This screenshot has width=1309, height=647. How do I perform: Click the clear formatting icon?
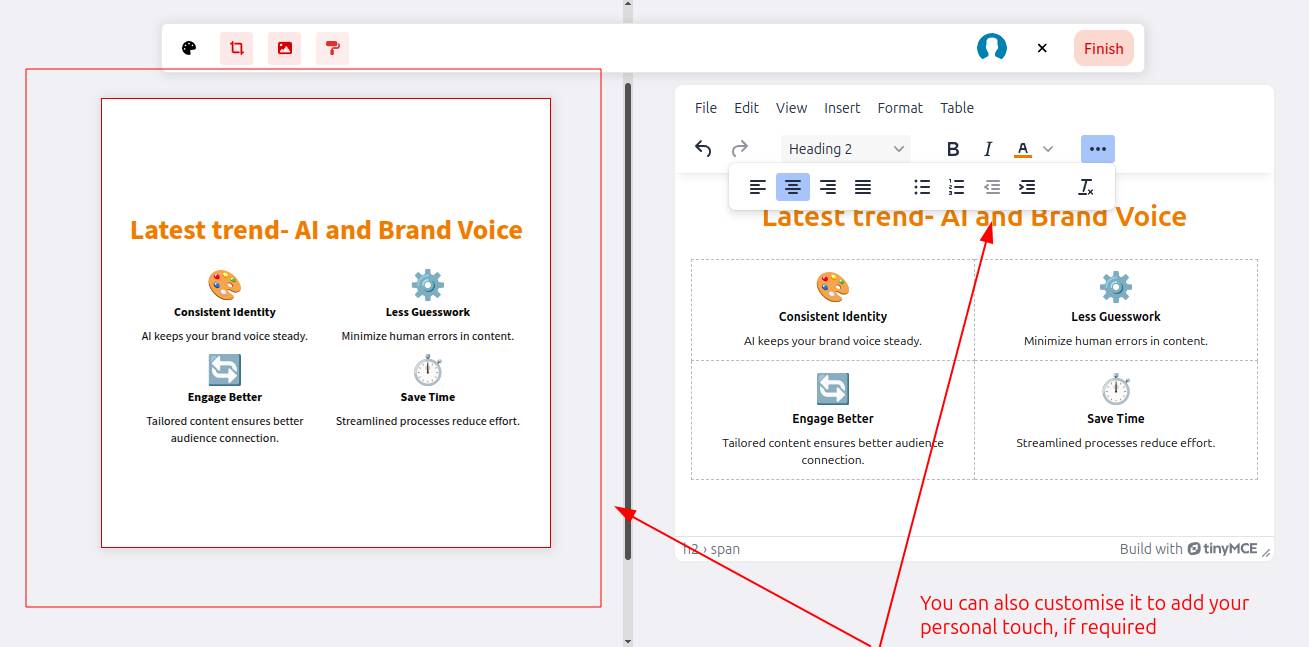[1086, 187]
